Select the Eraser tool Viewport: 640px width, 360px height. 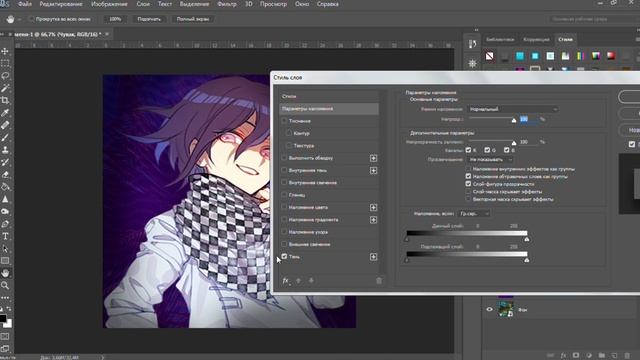(x=5, y=175)
